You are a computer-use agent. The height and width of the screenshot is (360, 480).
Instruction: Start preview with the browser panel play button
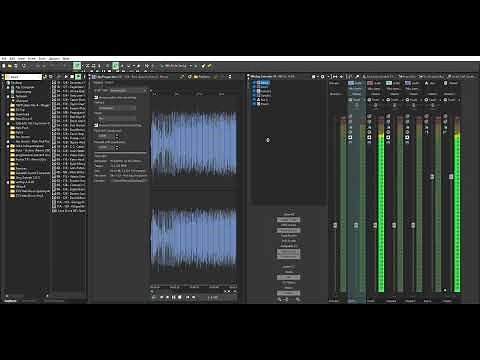click(66, 77)
